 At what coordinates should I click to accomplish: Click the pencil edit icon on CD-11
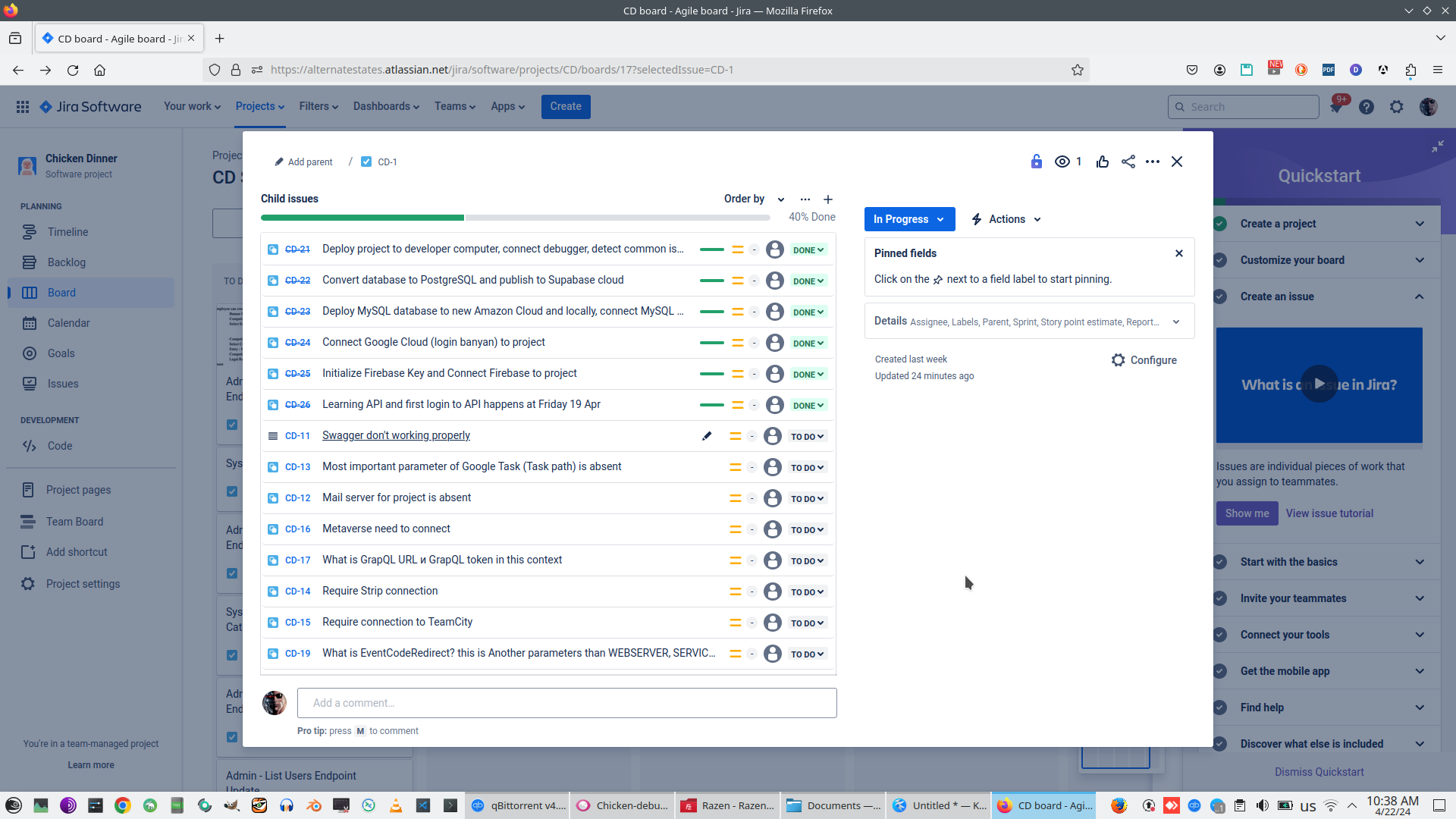point(707,436)
